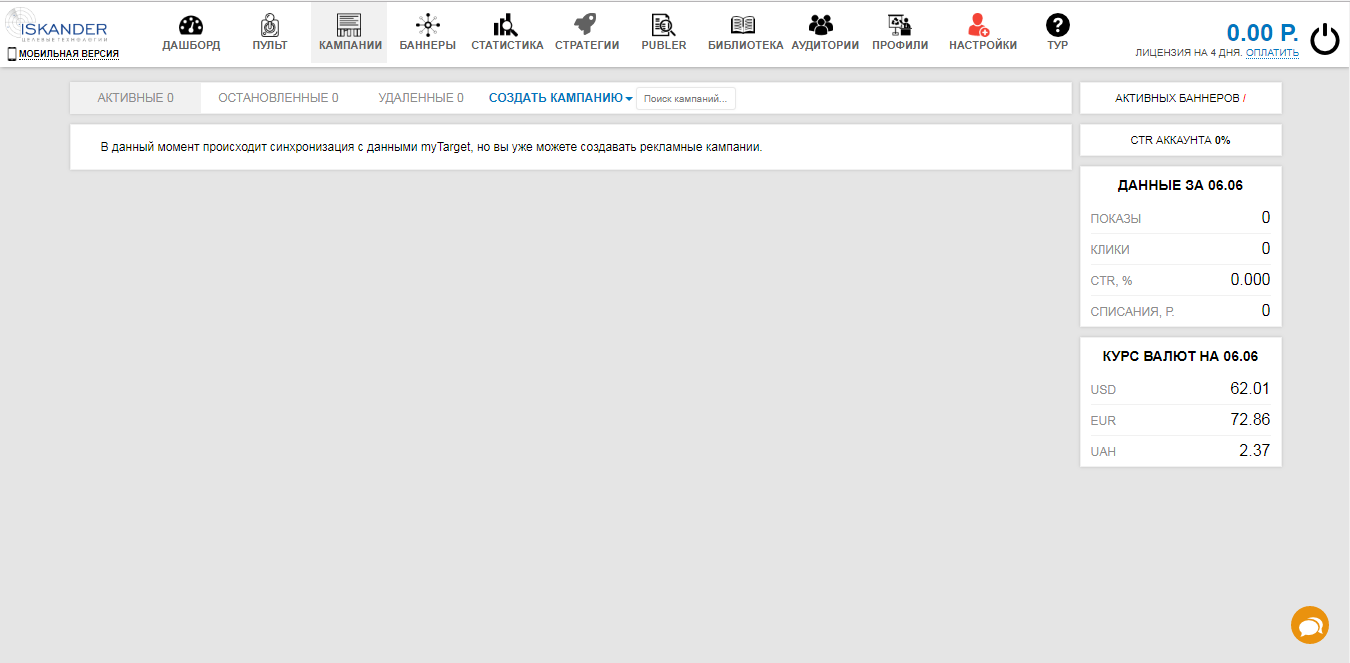Image resolution: width=1350 pixels, height=663 pixels.
Task: Open the Аудитории people icon
Action: [821, 25]
